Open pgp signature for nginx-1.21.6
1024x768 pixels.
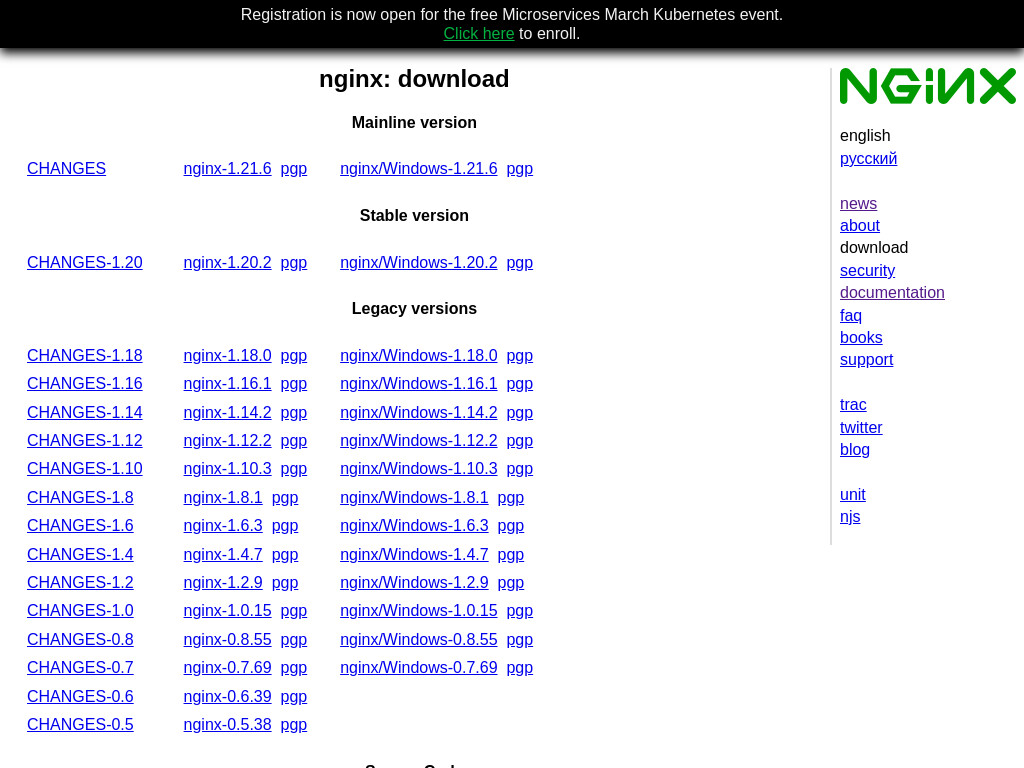(x=293, y=168)
